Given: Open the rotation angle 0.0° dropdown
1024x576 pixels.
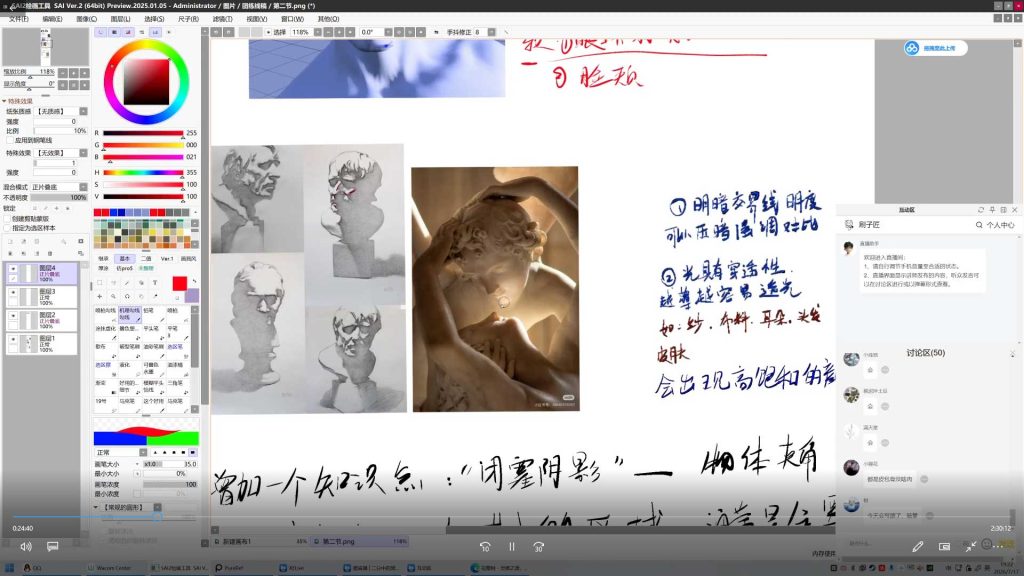Looking at the screenshot, I should click(388, 31).
